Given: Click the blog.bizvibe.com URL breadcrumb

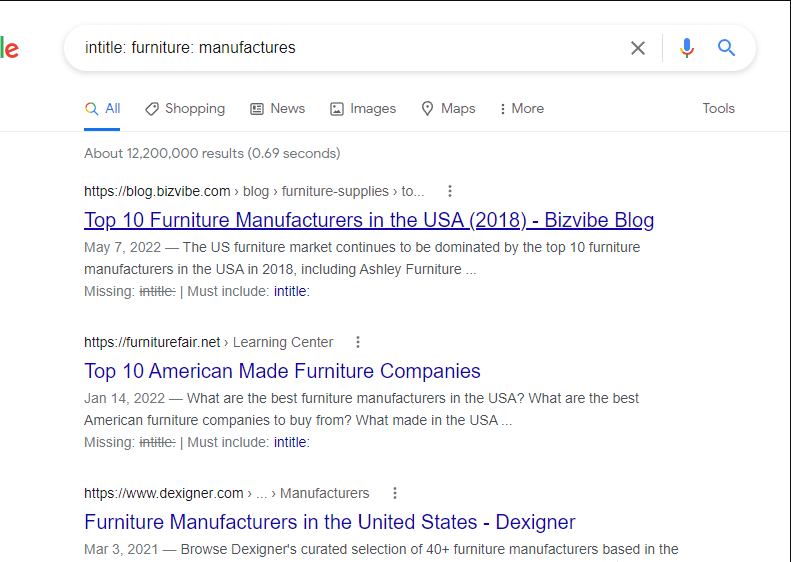Looking at the screenshot, I should click(254, 191).
